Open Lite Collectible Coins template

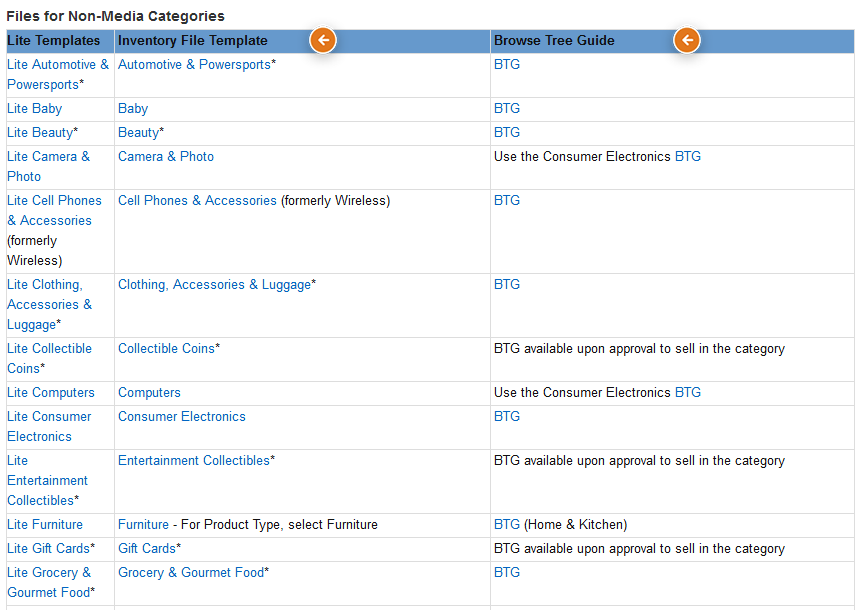49,359
